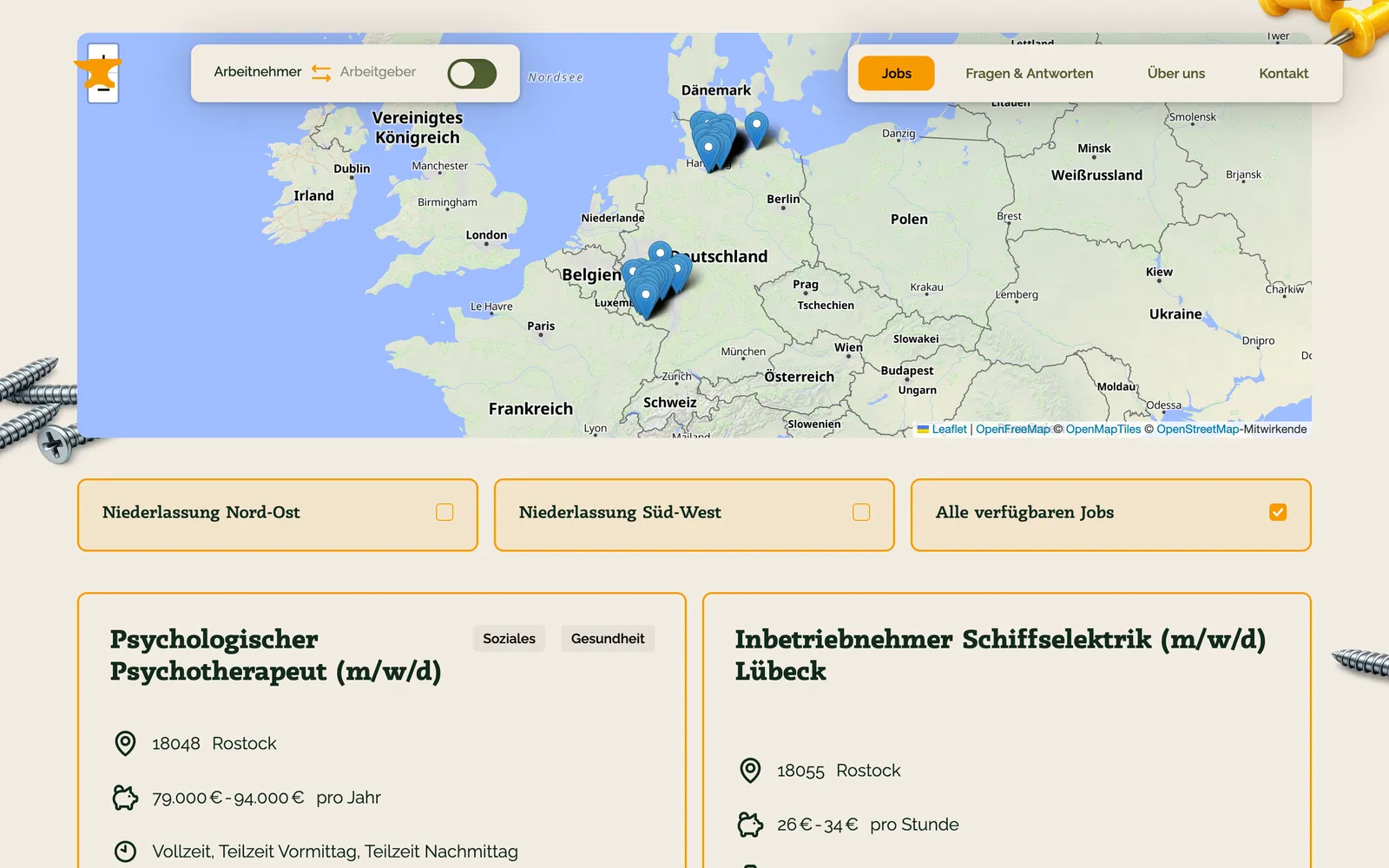This screenshot has width=1389, height=868.
Task: Click the Soziales category tag
Action: 509,639
